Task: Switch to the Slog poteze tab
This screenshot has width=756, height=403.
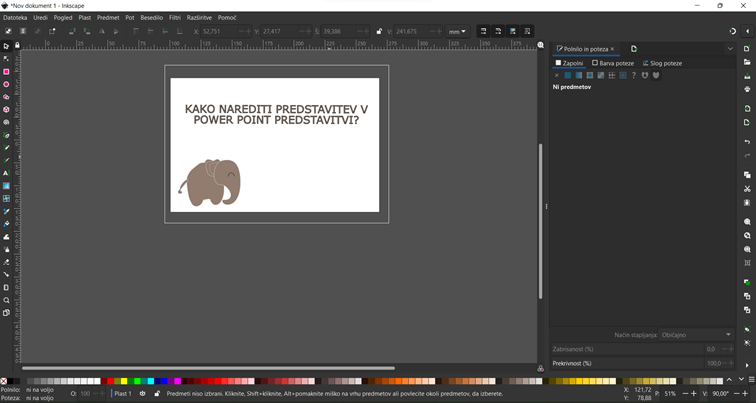Action: click(x=662, y=63)
